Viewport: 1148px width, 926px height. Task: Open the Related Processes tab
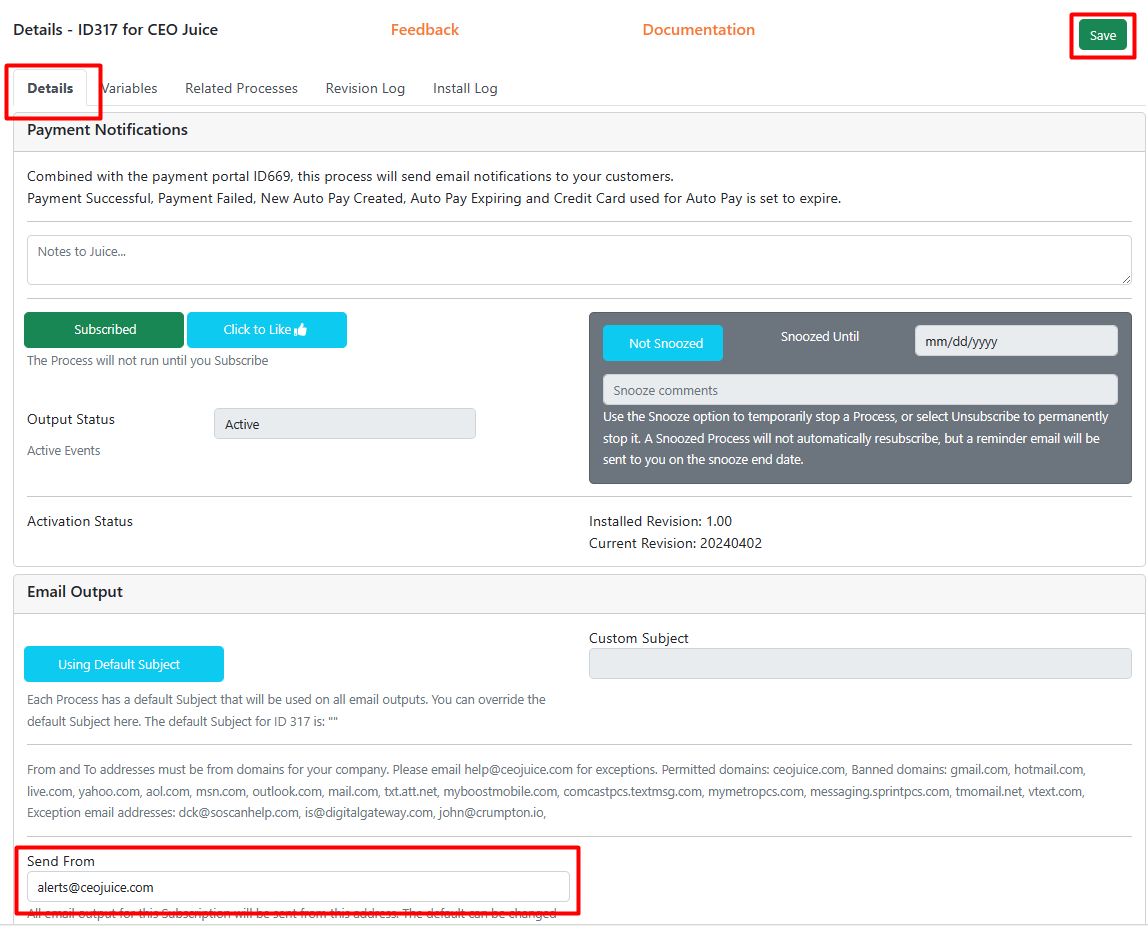coord(242,89)
